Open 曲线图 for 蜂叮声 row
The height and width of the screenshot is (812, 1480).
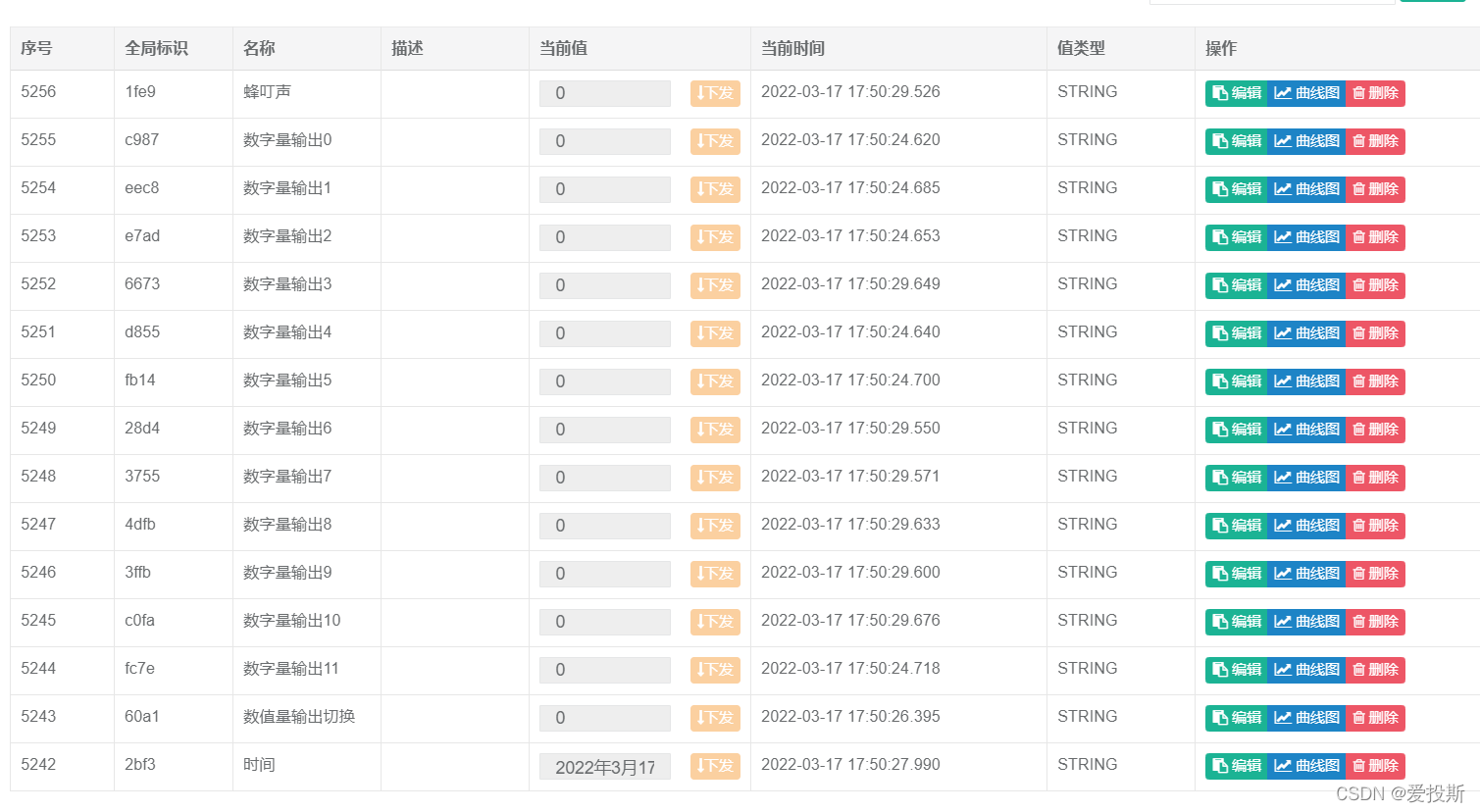[x=1306, y=93]
